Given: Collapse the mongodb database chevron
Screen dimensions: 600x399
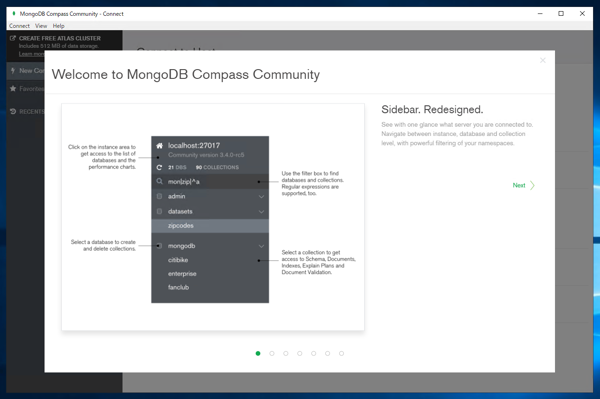Looking at the screenshot, I should coord(261,246).
